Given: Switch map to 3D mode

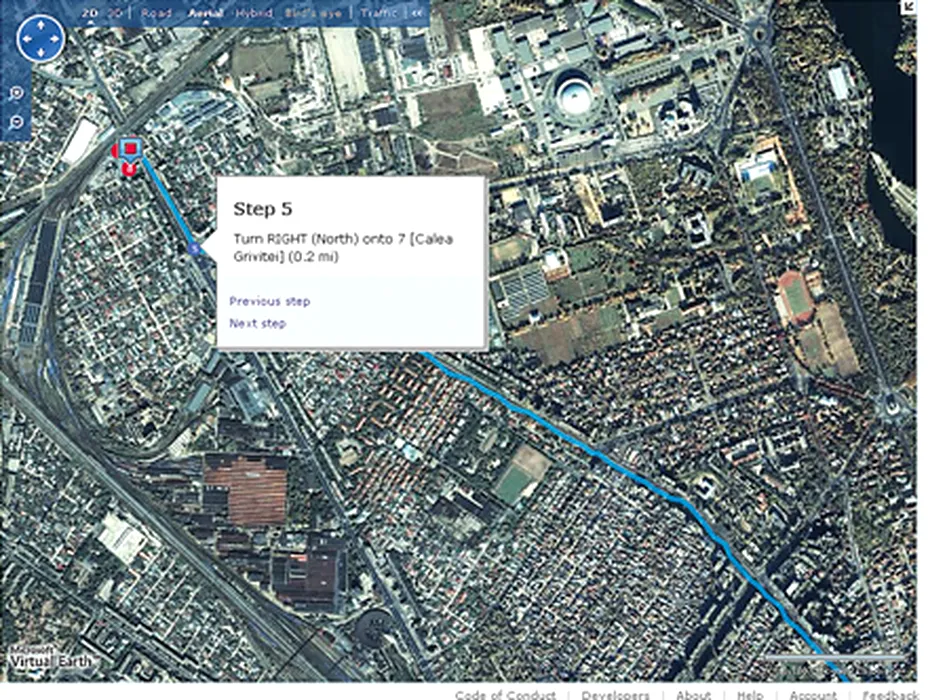Looking at the screenshot, I should point(116,12).
